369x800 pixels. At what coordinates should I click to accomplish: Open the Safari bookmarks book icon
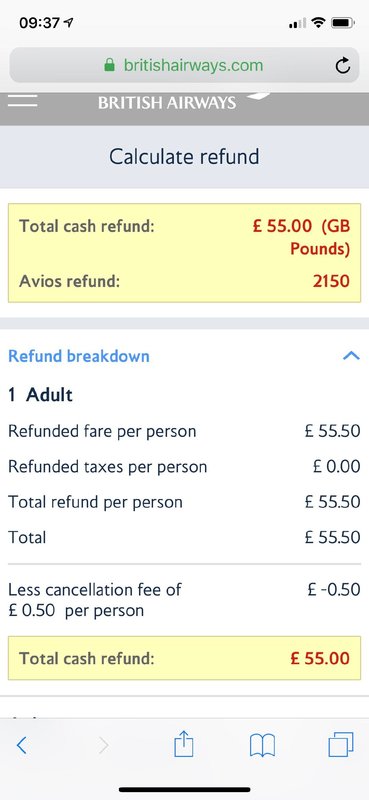pos(262,746)
